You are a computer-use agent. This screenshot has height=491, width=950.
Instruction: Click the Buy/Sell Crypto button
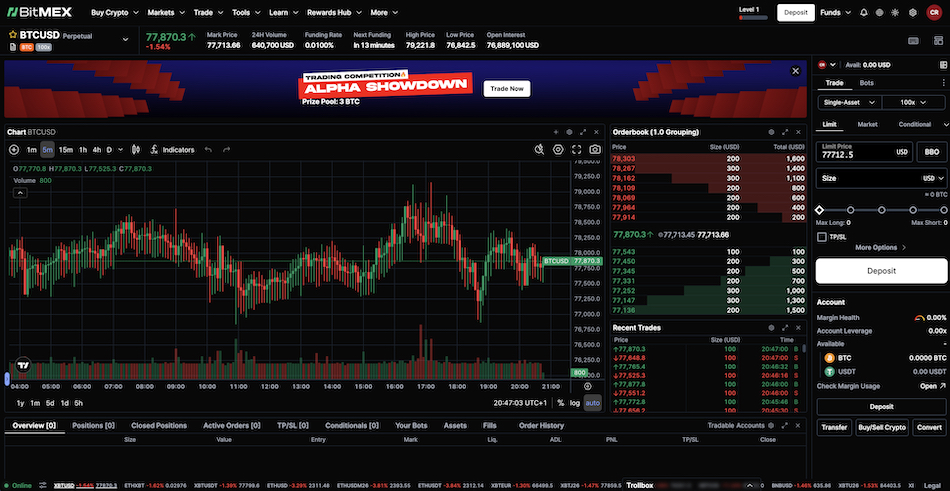pos(882,427)
